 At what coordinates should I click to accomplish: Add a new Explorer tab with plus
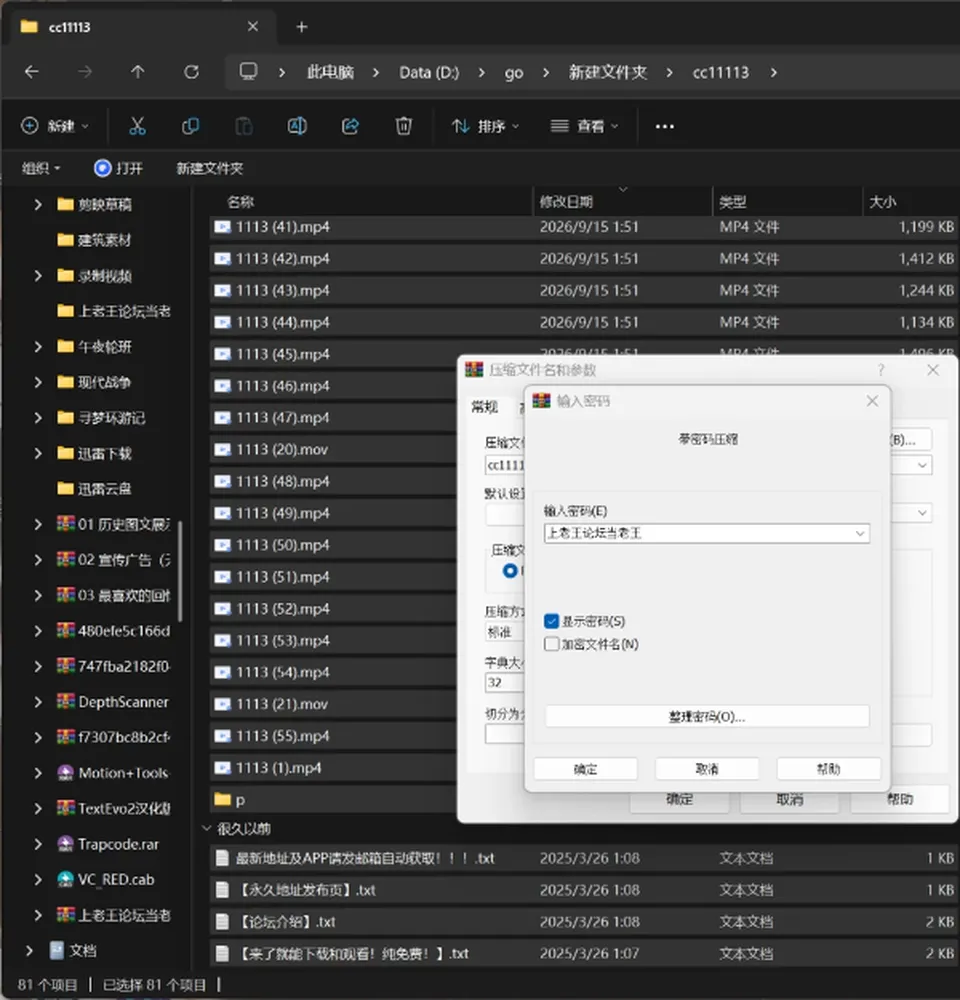(x=302, y=27)
